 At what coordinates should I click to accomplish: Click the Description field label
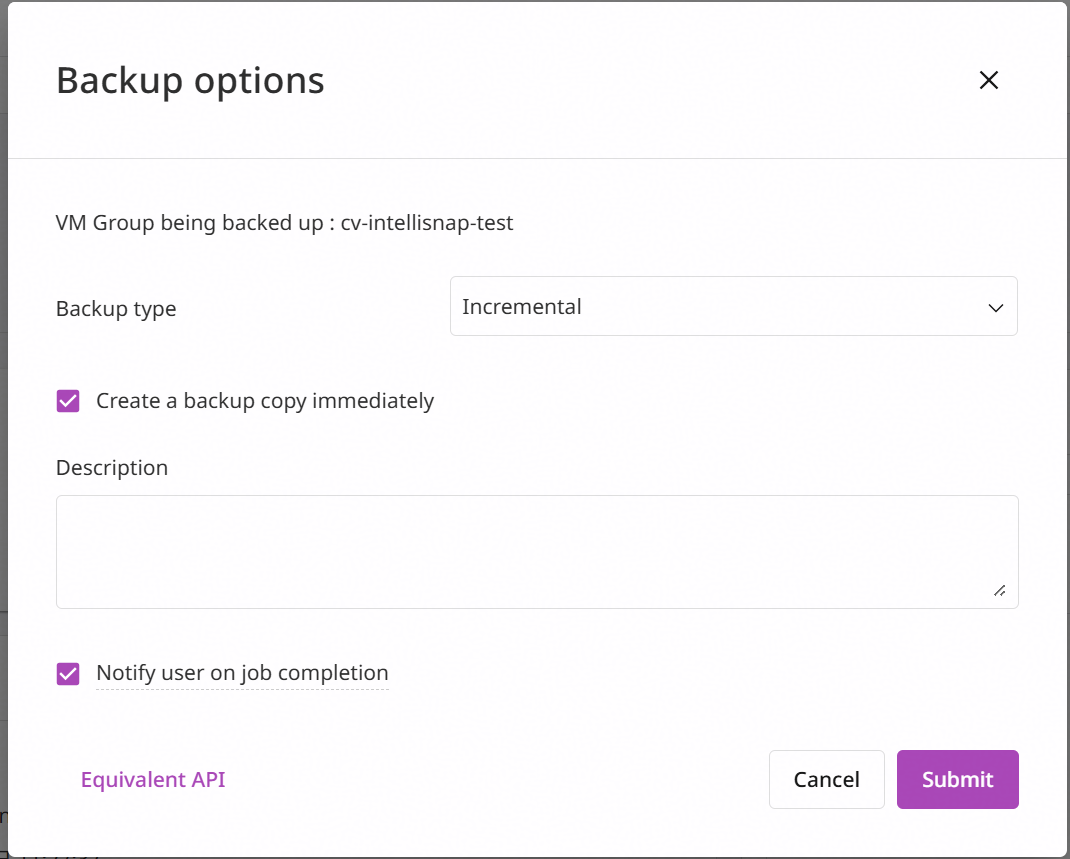click(112, 468)
